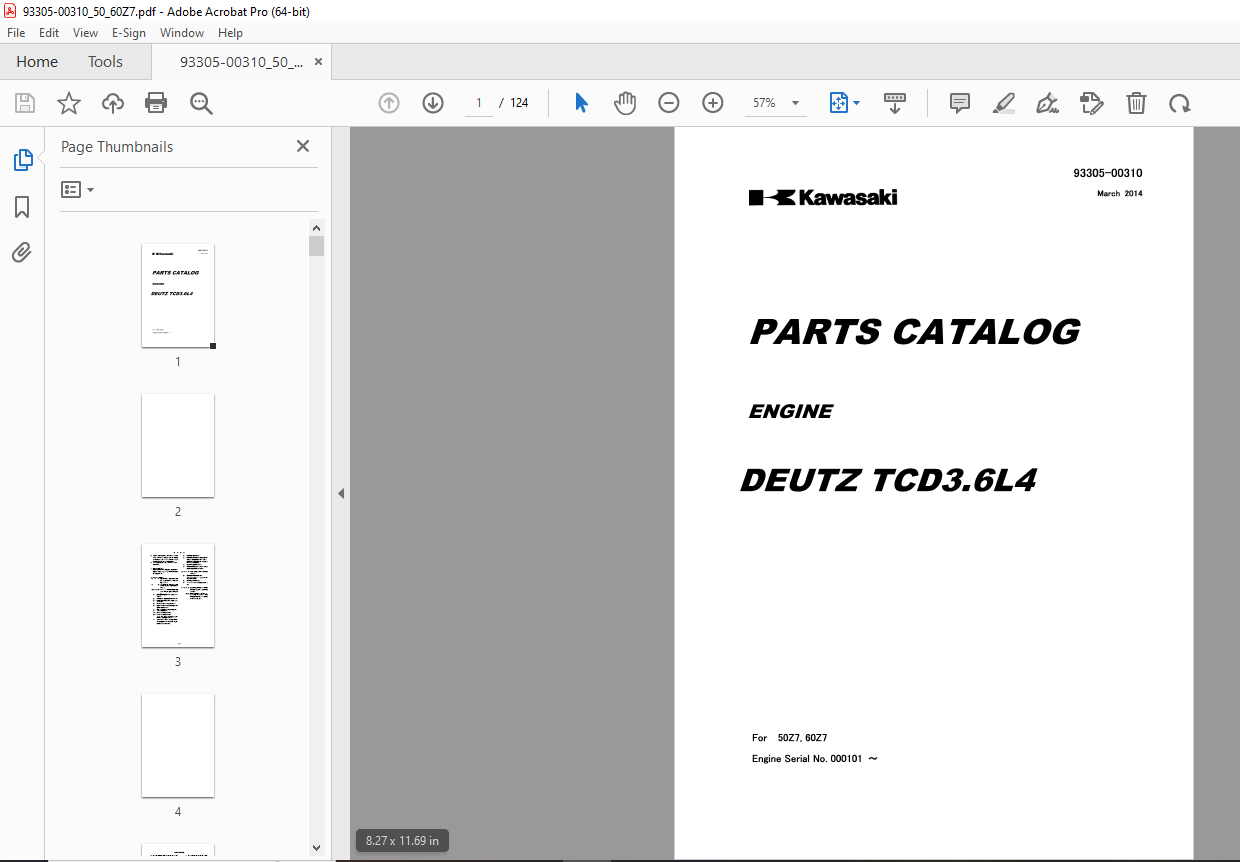Screen dimensions: 1240x862
Task: Open the Attachments paperclip icon
Action: tap(22, 252)
